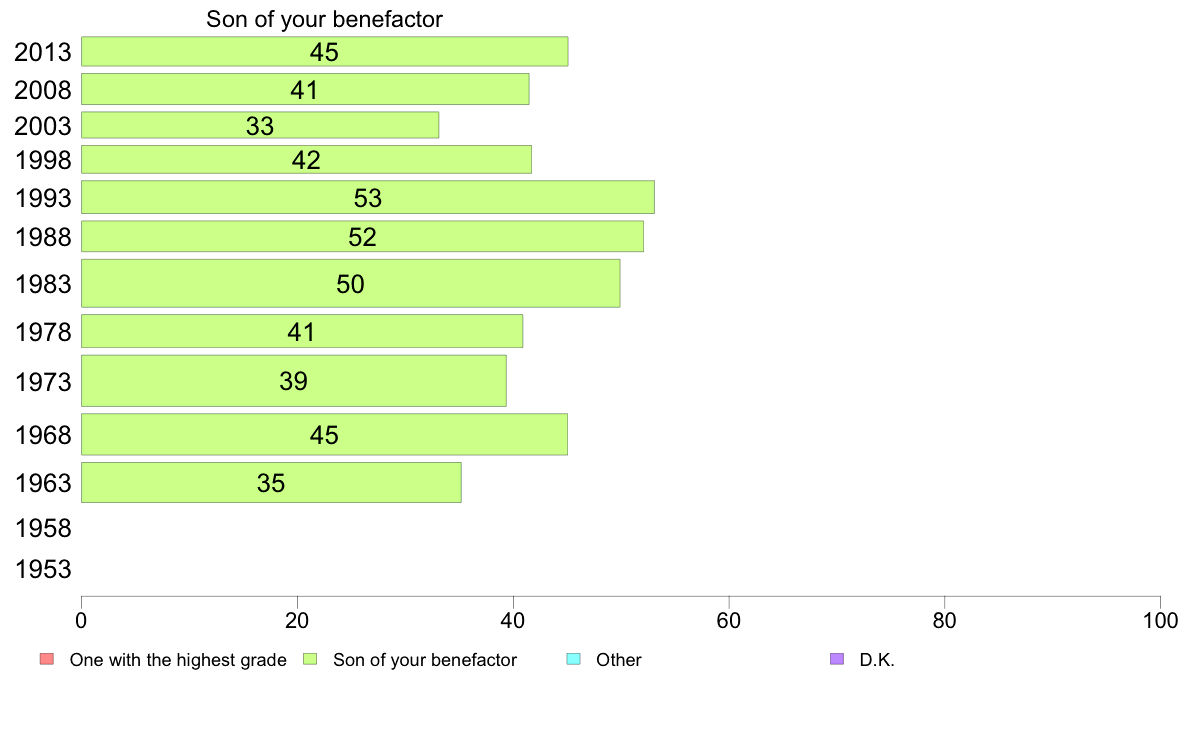Select the 1968 bar showing 45
1188x736 pixels.
click(324, 434)
